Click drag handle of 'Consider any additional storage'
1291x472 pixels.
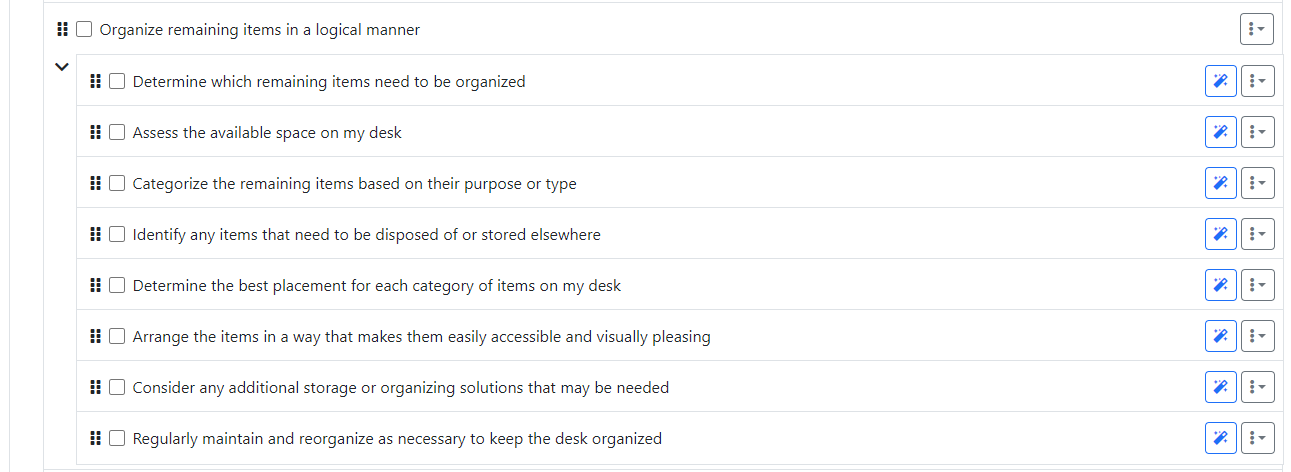(x=96, y=387)
